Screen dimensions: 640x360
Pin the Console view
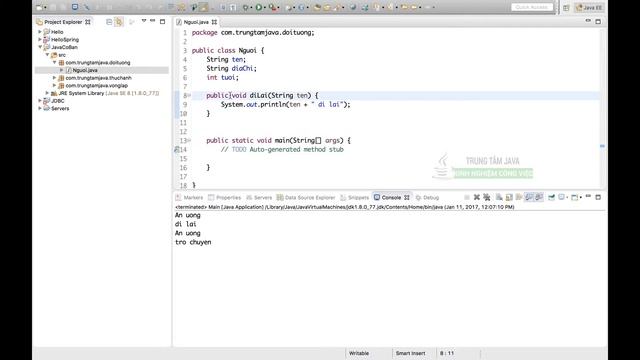pos(551,197)
